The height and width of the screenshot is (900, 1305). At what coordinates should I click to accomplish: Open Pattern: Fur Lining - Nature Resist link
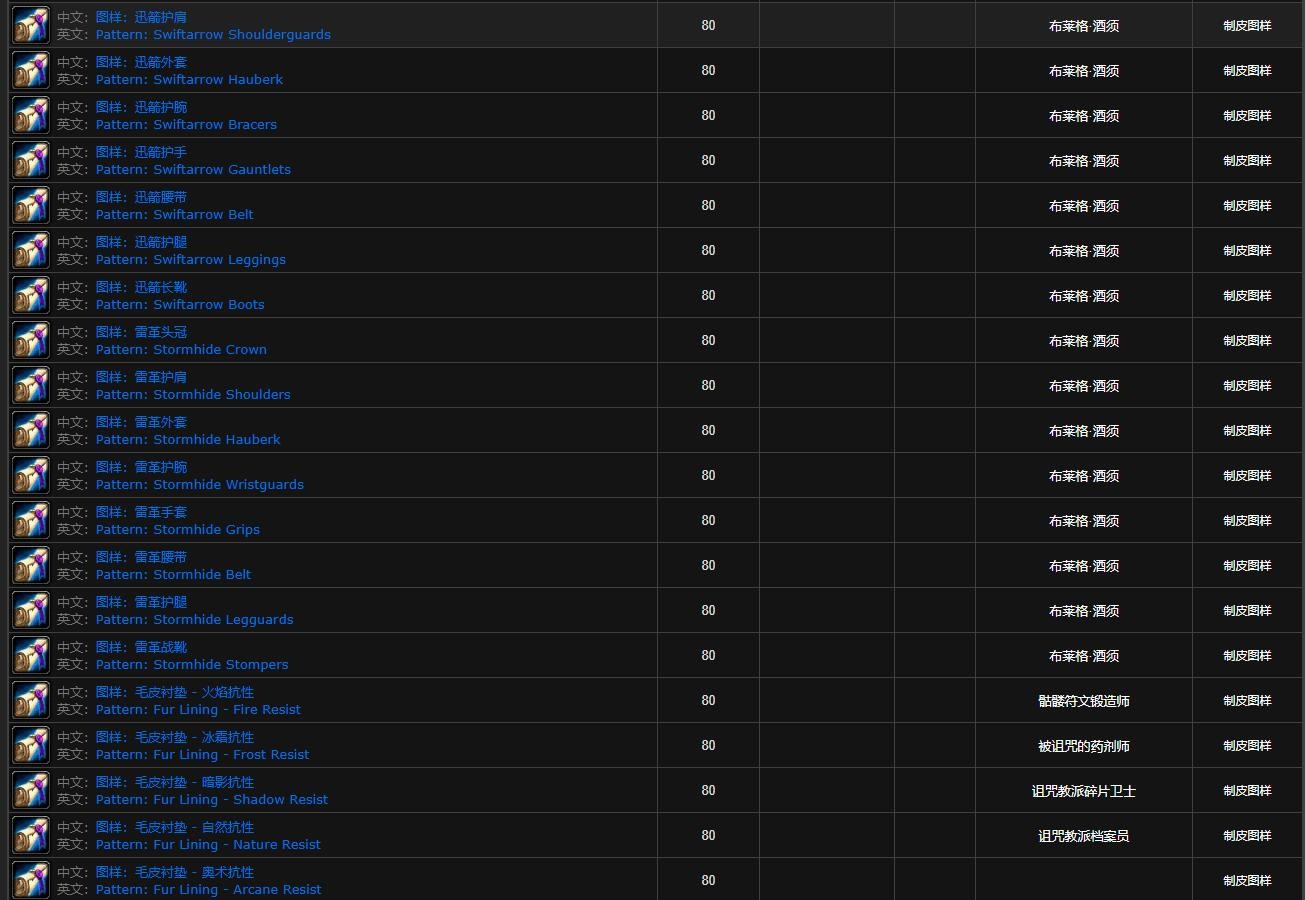click(x=208, y=845)
